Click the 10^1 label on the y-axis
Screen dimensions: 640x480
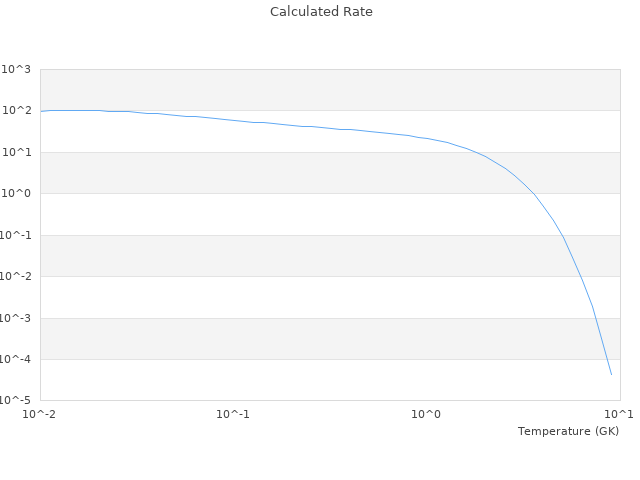16,152
